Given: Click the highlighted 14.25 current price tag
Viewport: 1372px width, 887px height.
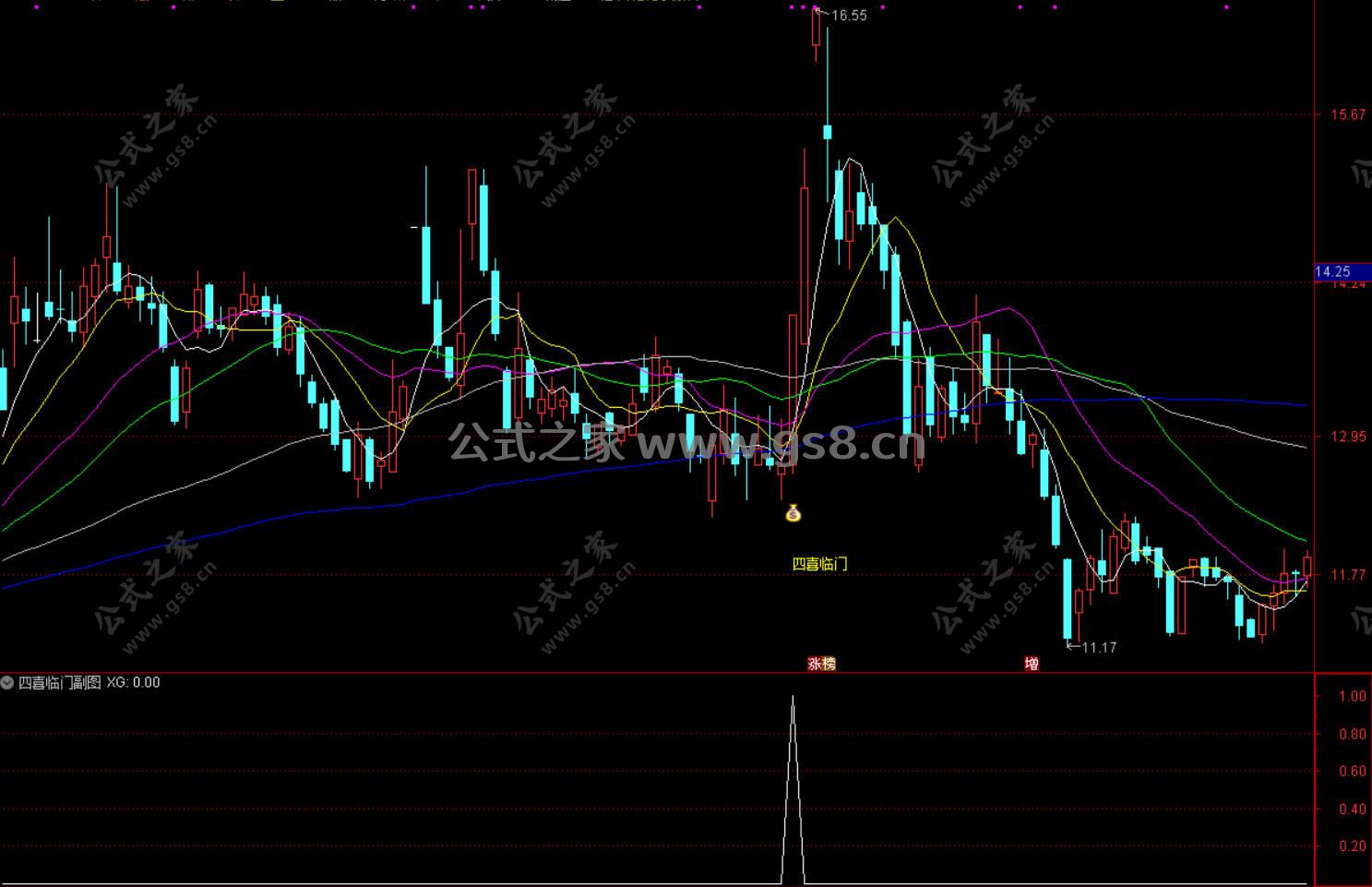Looking at the screenshot, I should [1342, 271].
